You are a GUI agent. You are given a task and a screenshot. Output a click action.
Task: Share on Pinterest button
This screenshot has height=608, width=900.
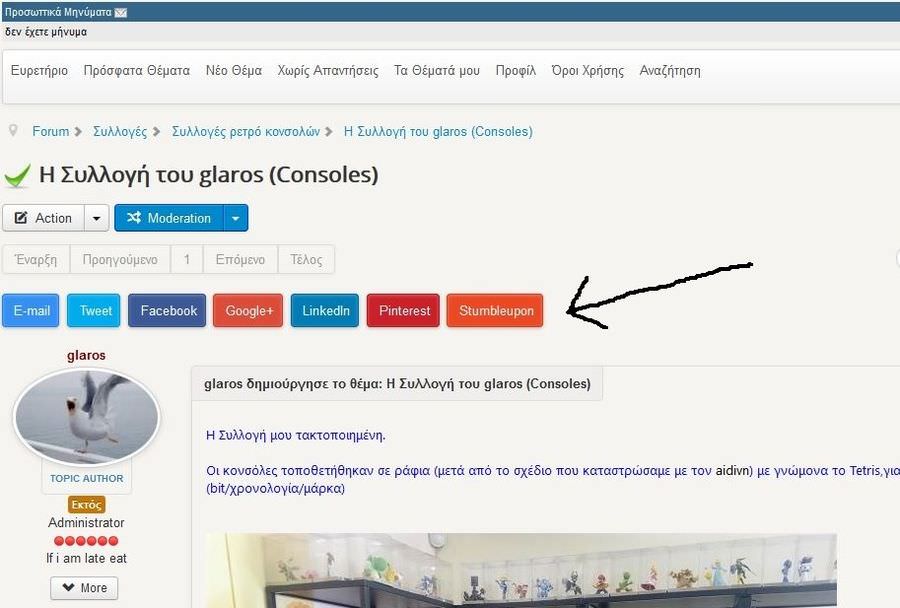404,311
